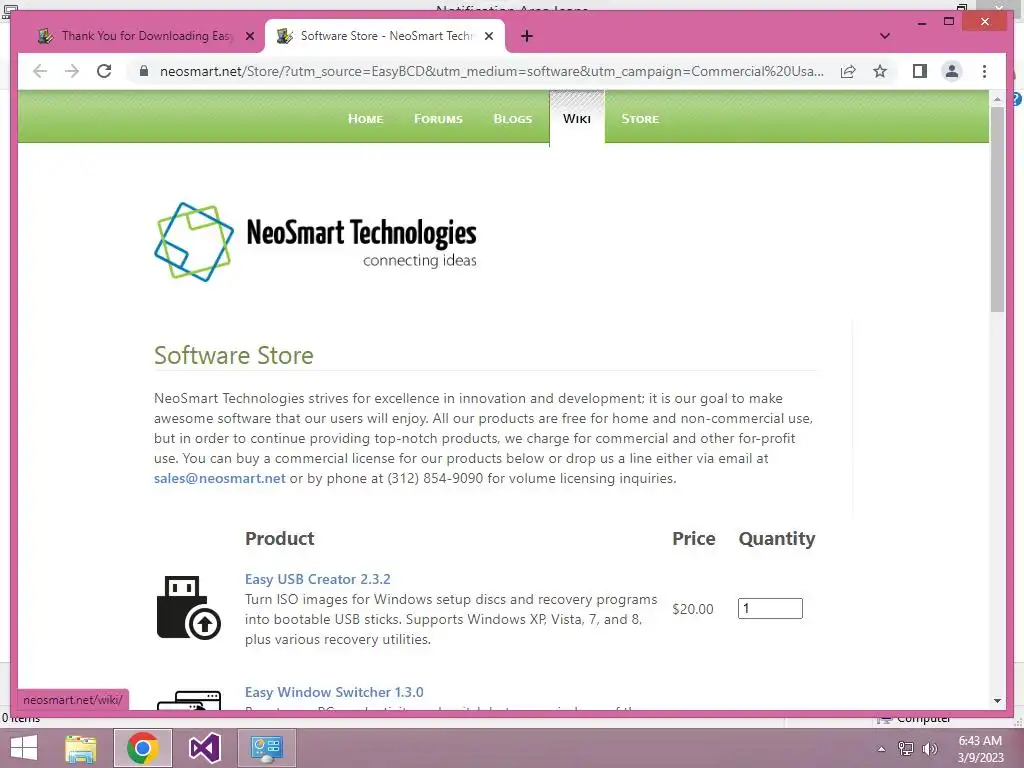
Task: Open the volume tray icon
Action: point(929,749)
